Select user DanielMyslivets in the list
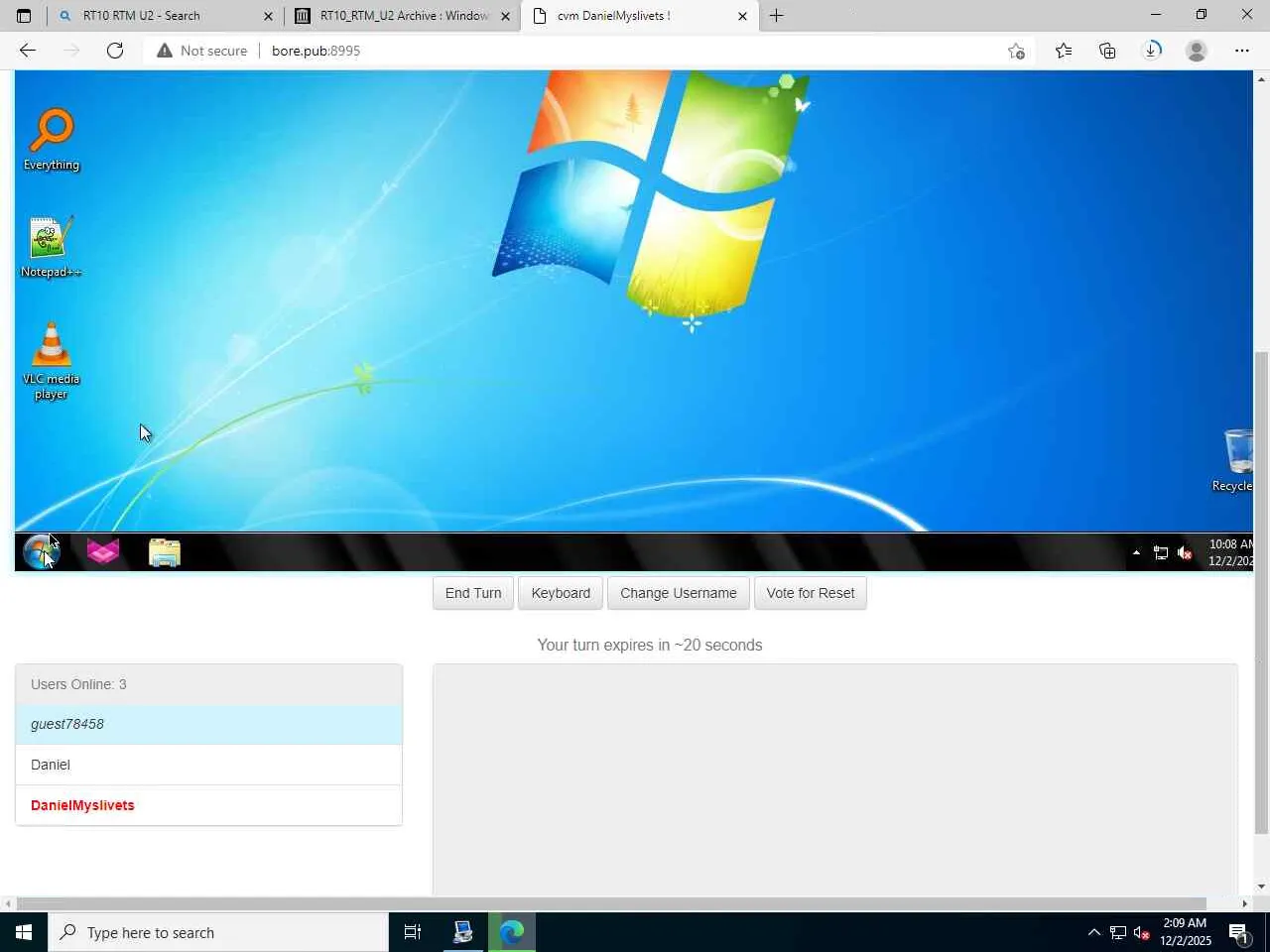Viewport: 1270px width, 952px height. (208, 805)
